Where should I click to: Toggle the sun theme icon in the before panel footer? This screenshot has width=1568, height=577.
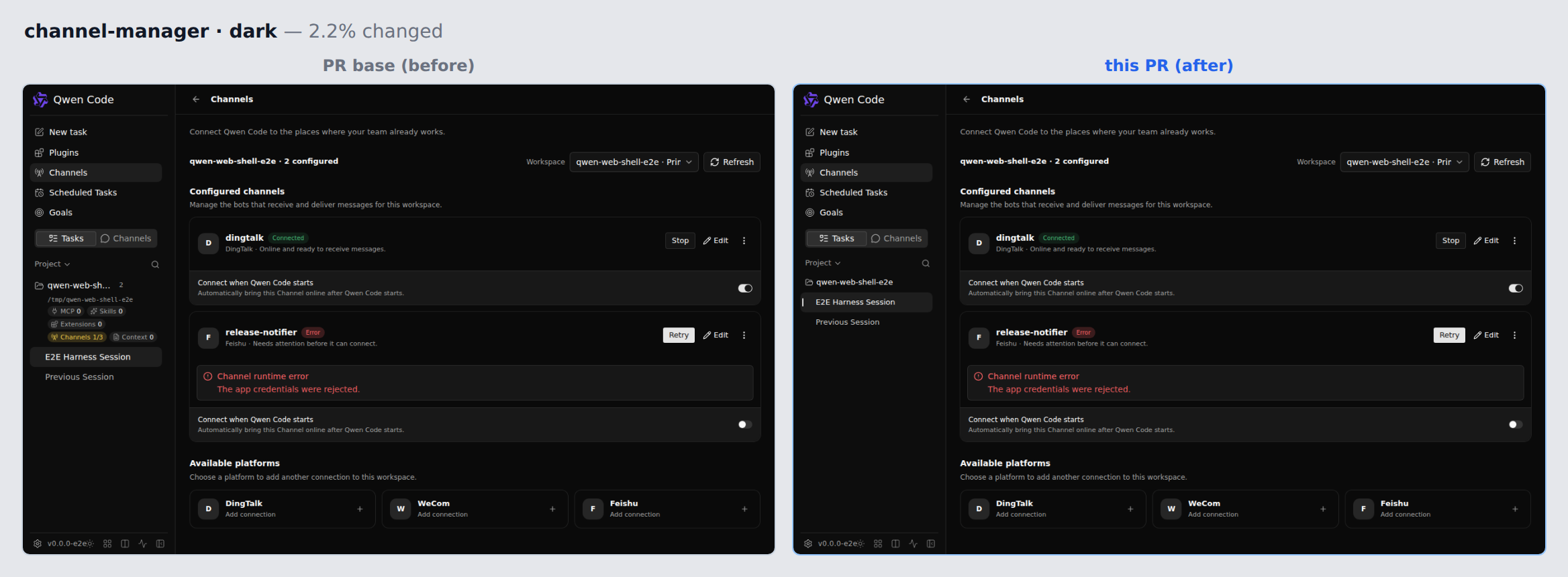[x=90, y=543]
